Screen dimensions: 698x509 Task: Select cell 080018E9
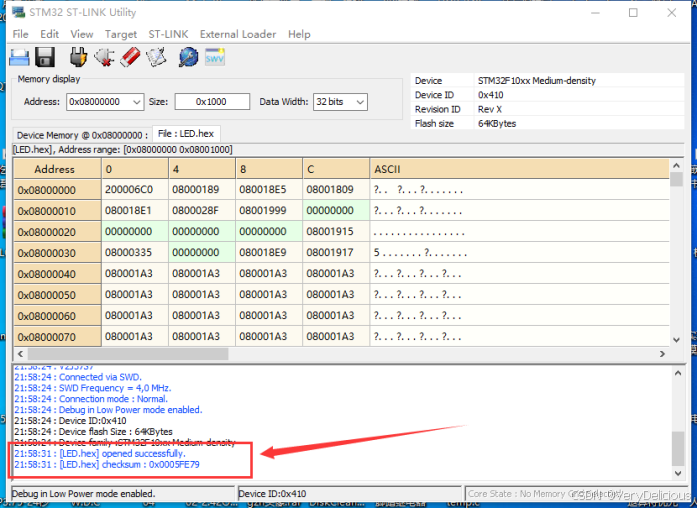tap(269, 252)
